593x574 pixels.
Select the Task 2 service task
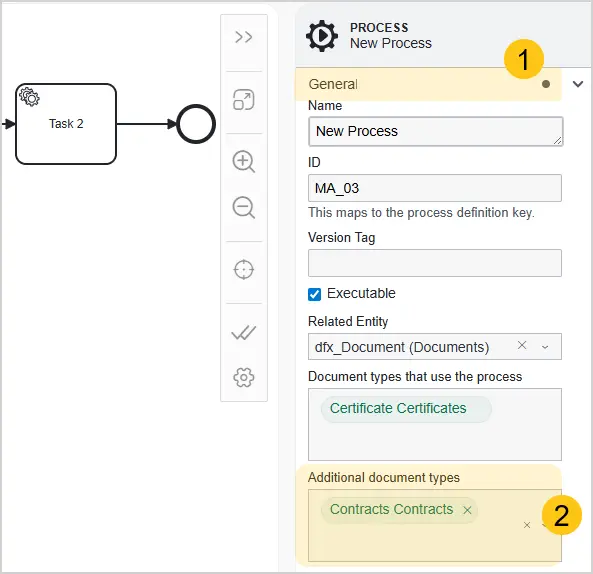[66, 124]
